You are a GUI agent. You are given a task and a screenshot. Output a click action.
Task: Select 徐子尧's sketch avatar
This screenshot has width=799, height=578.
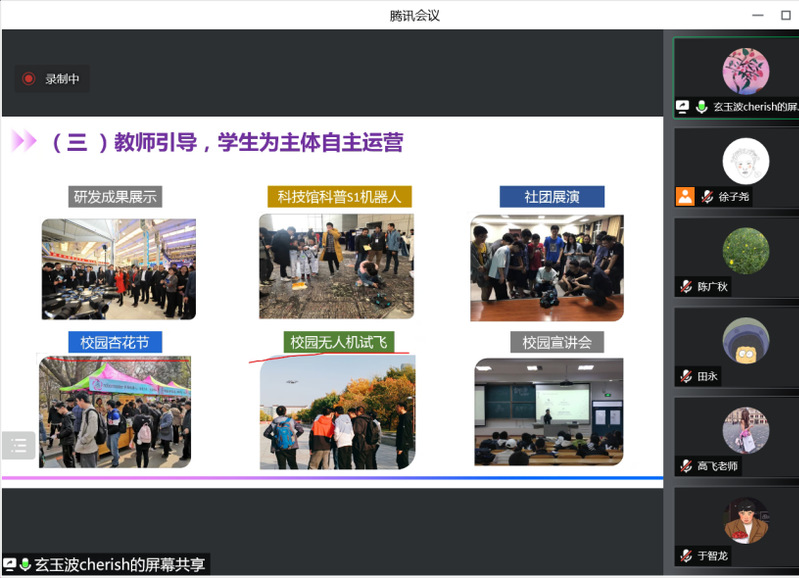point(745,161)
